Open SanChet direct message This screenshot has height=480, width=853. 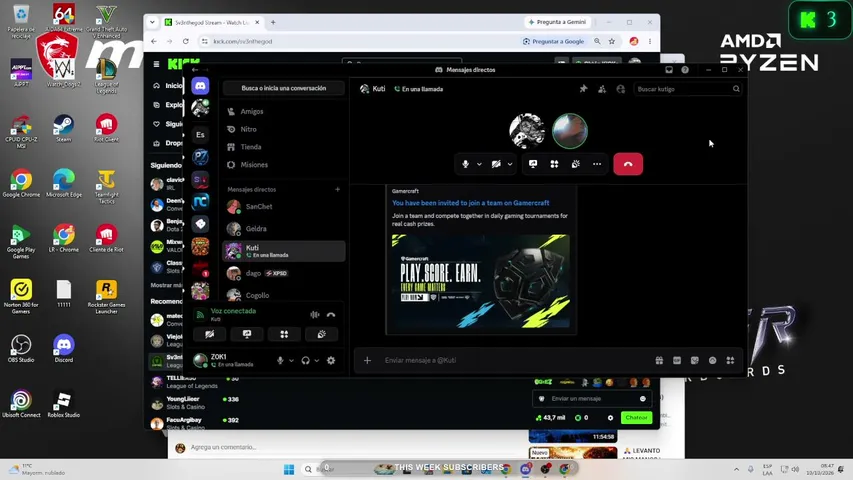(x=283, y=207)
